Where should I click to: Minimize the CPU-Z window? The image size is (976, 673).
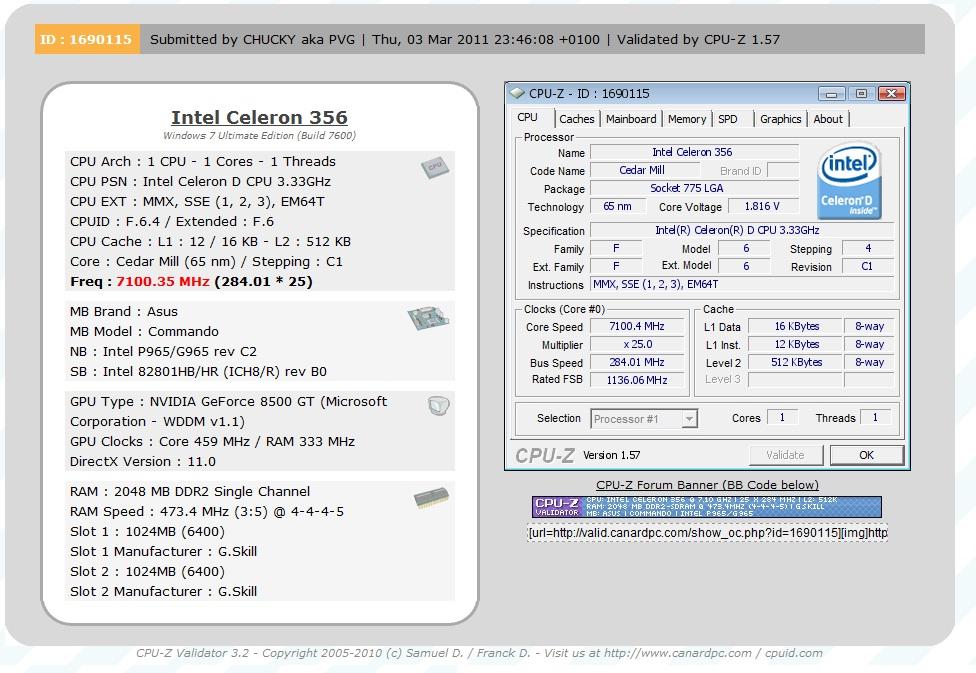[831, 94]
